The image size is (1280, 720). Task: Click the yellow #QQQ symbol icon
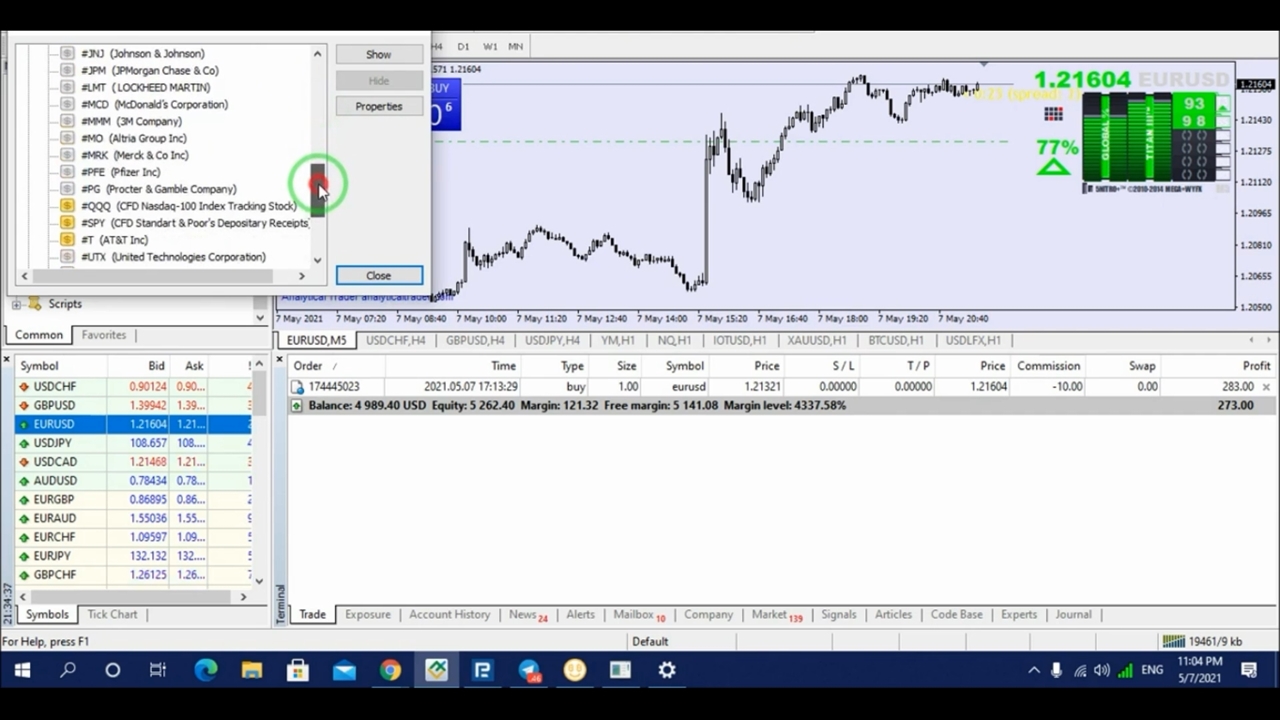click(67, 206)
